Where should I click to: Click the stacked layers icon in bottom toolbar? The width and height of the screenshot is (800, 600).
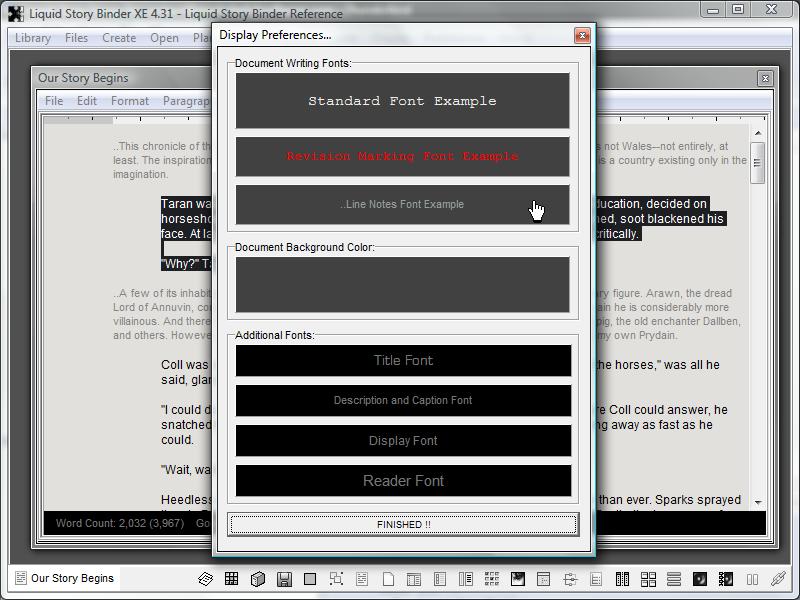pyautogui.click(x=205, y=579)
